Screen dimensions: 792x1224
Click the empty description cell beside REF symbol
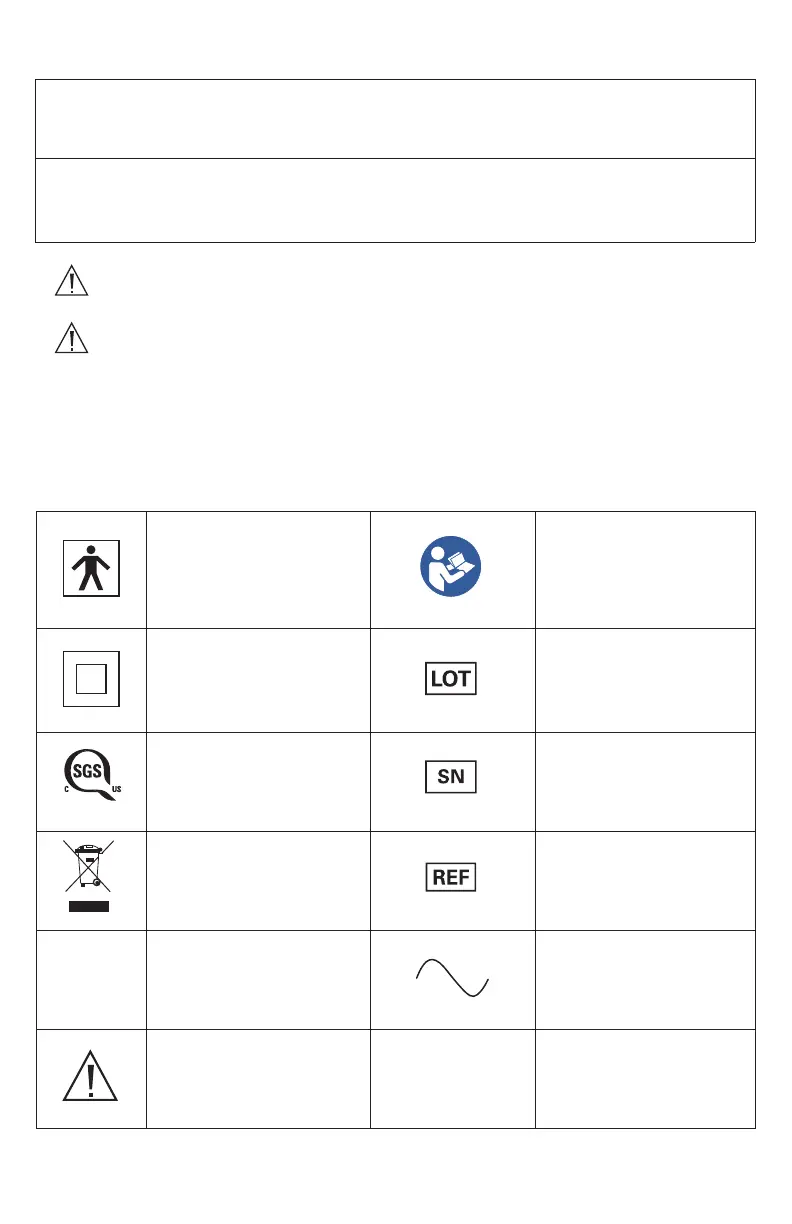click(645, 880)
